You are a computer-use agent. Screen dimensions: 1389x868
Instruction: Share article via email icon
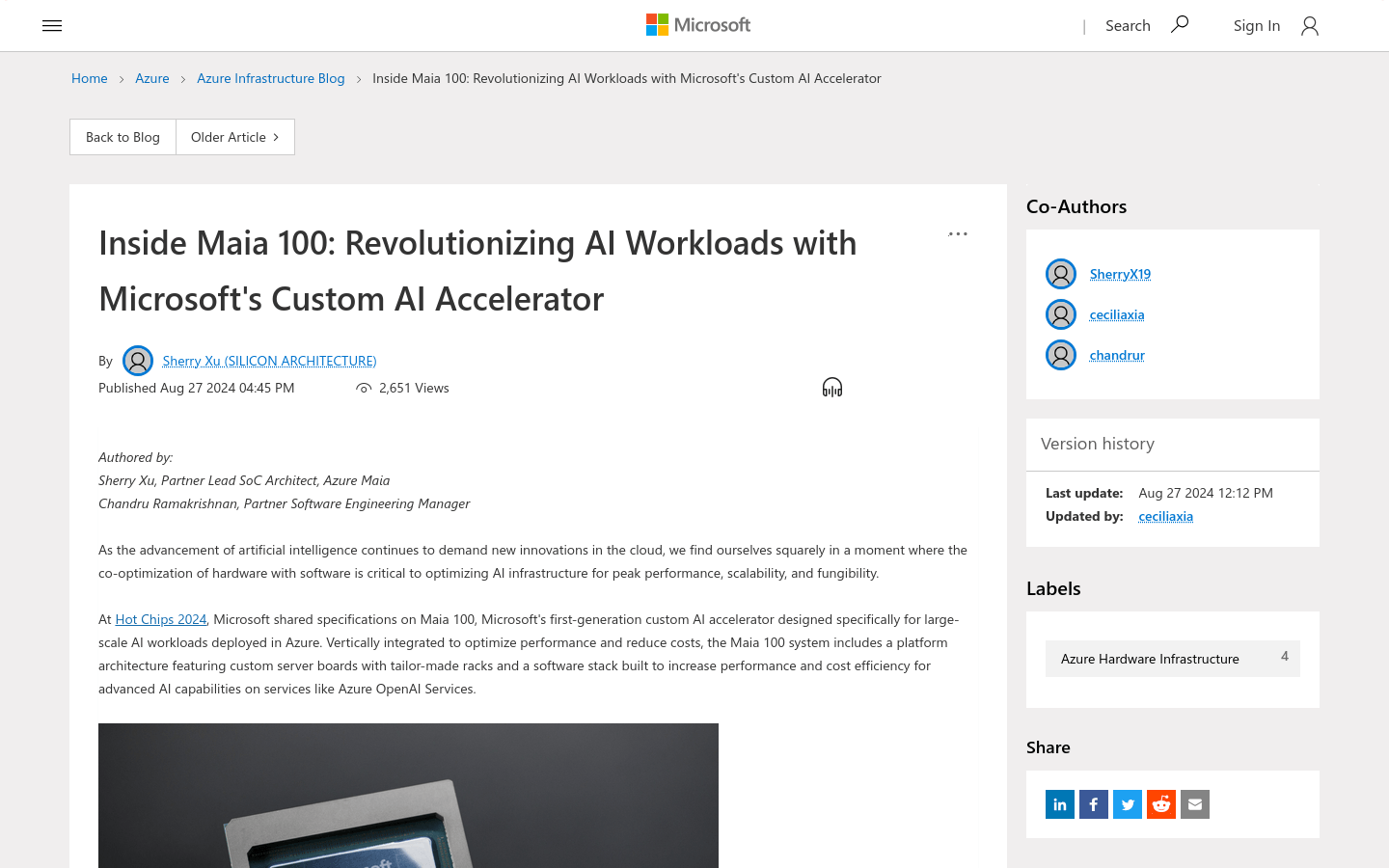1195,804
